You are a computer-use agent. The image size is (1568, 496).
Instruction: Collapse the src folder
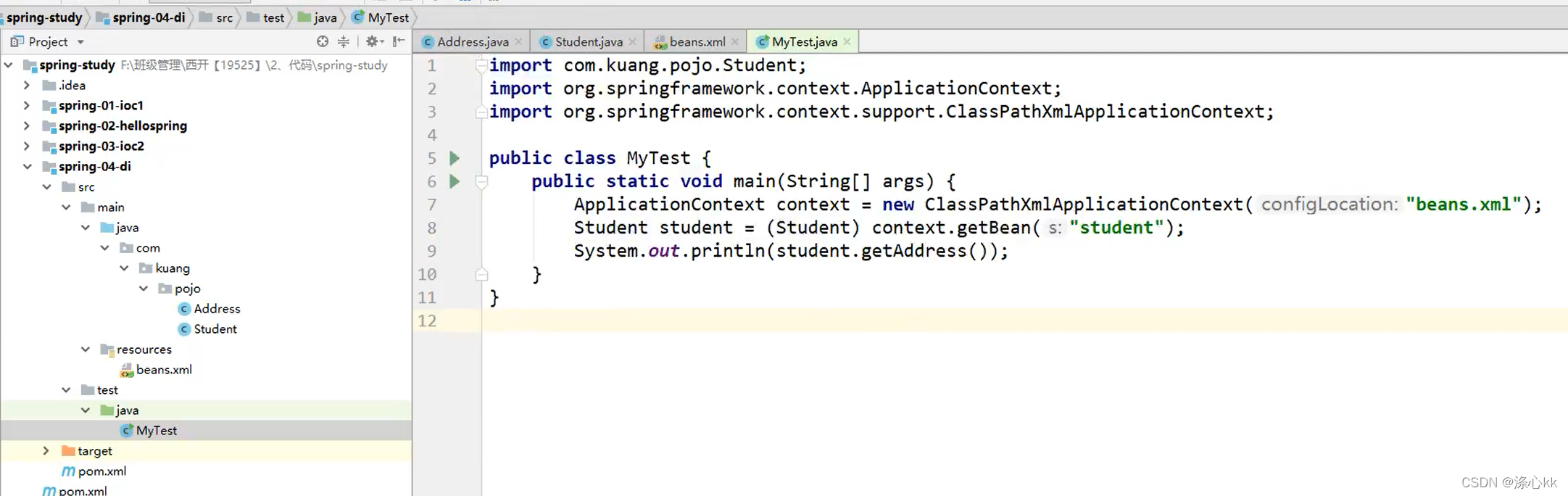tap(46, 187)
